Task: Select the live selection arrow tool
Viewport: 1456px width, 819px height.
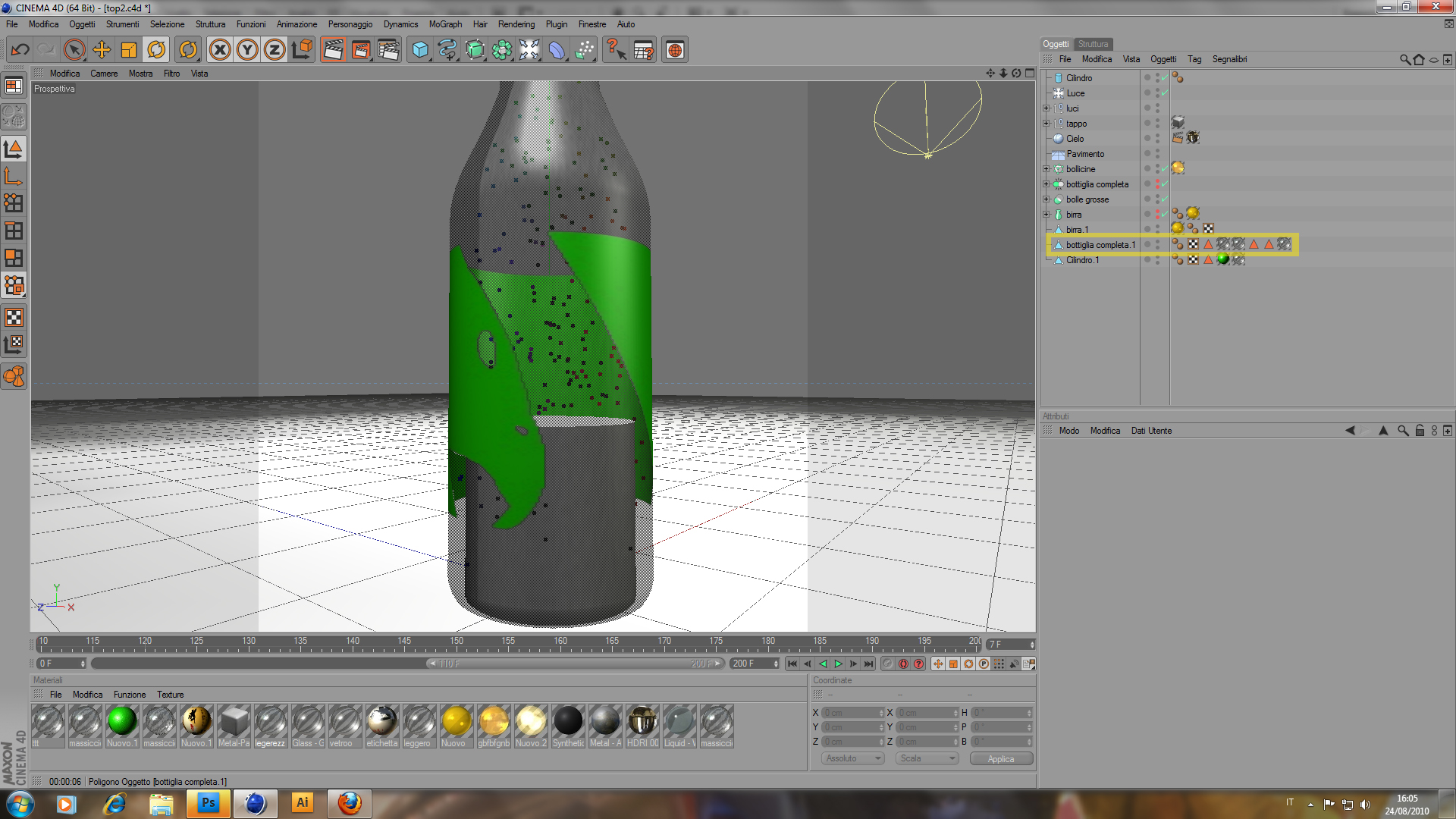Action: point(74,50)
